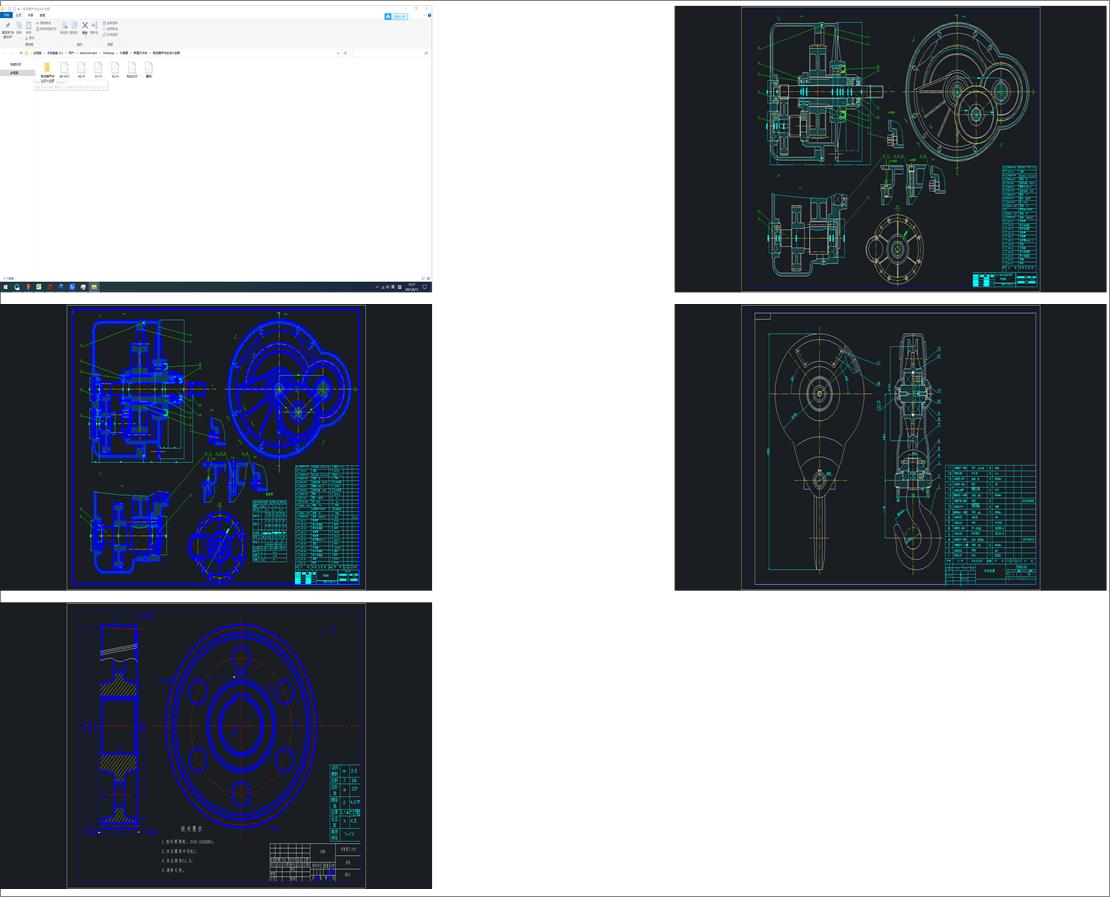Click the Move to icon in ribbon
The height and width of the screenshot is (897, 1110).
pos(64,25)
